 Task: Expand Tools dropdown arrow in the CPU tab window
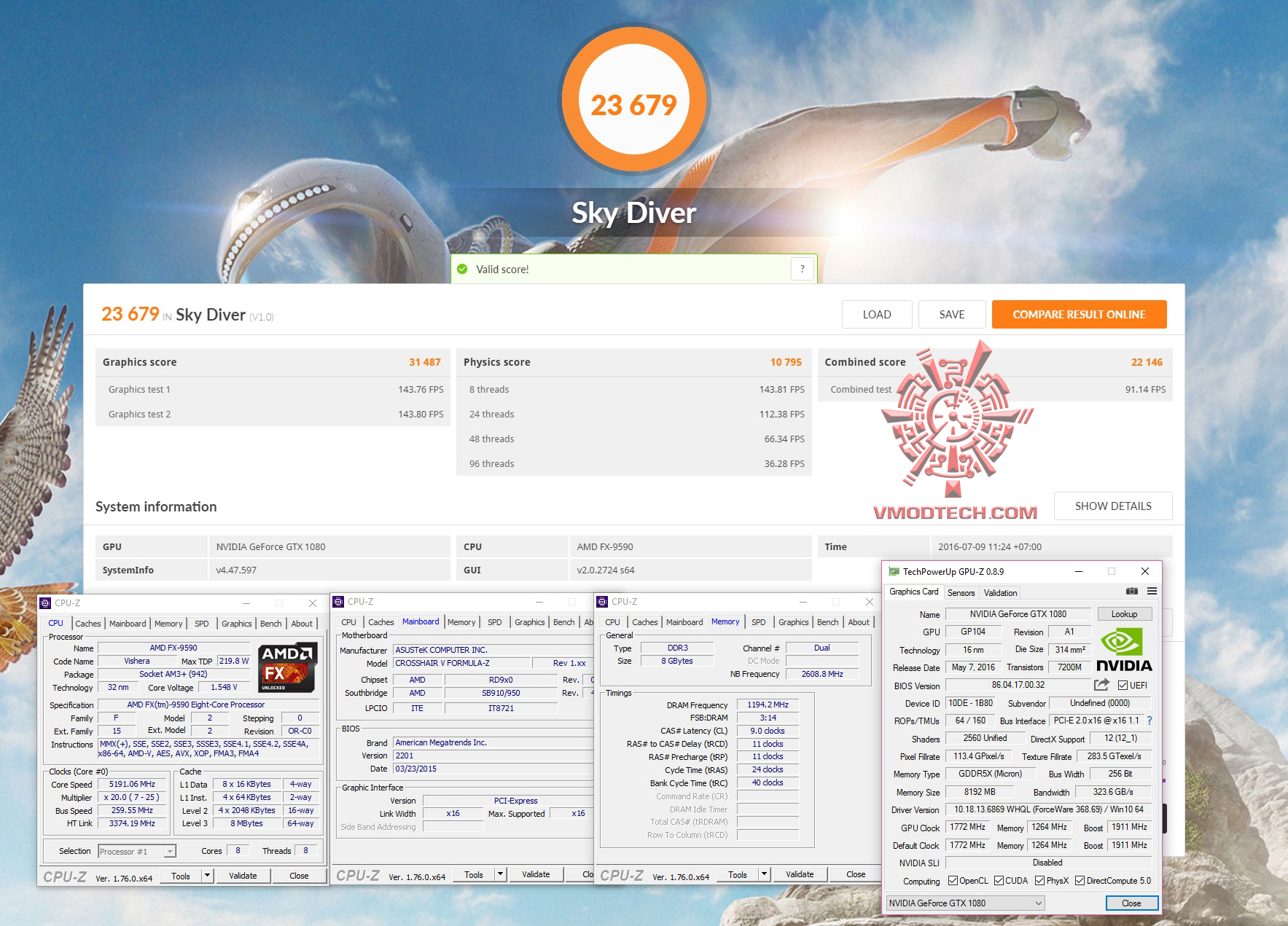coord(207,876)
